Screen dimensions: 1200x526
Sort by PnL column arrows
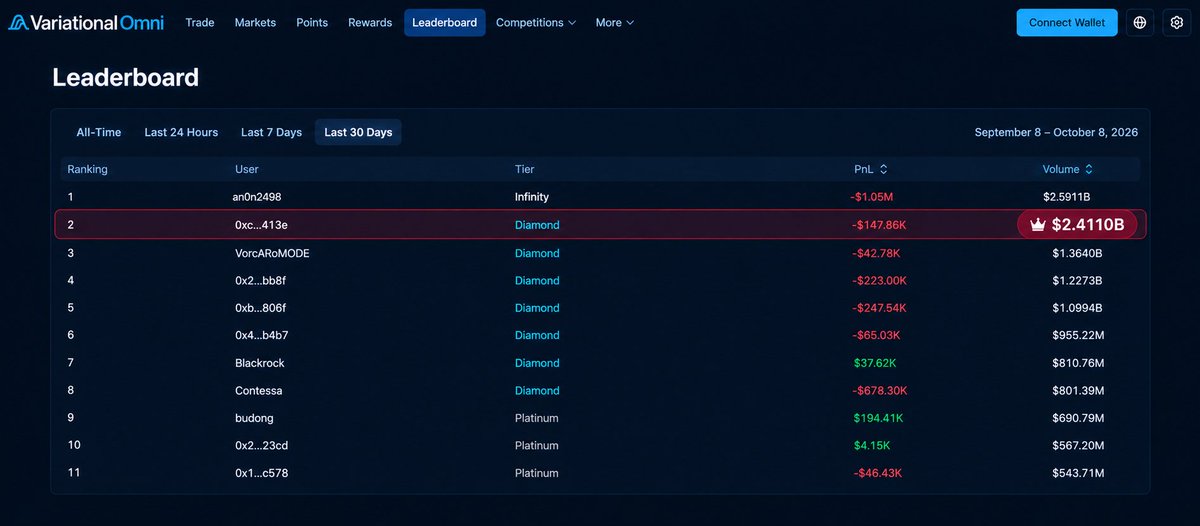click(x=883, y=170)
